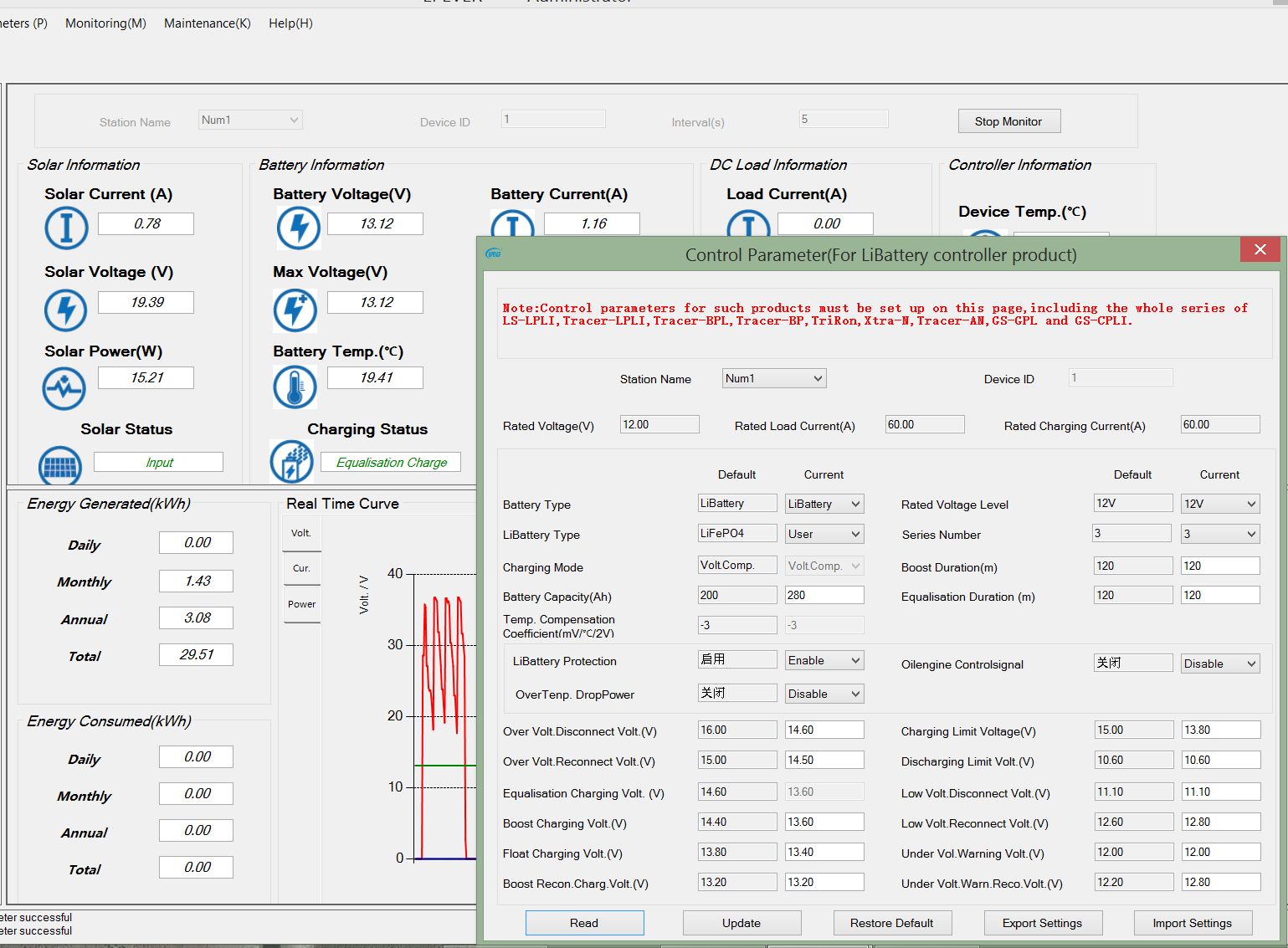The image size is (1288, 948).
Task: Click the Stop Monitor button
Action: [x=1008, y=121]
